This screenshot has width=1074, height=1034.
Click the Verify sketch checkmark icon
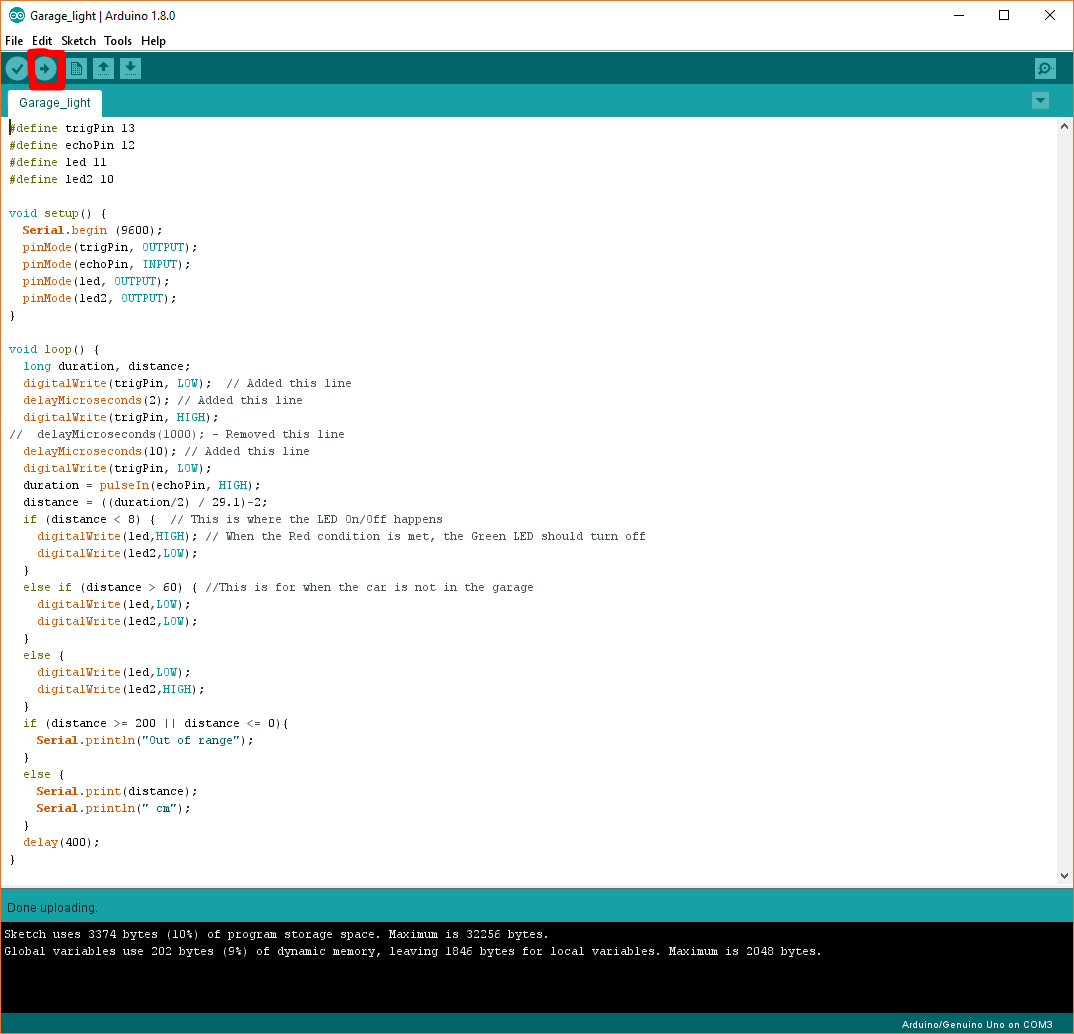tap(17, 68)
